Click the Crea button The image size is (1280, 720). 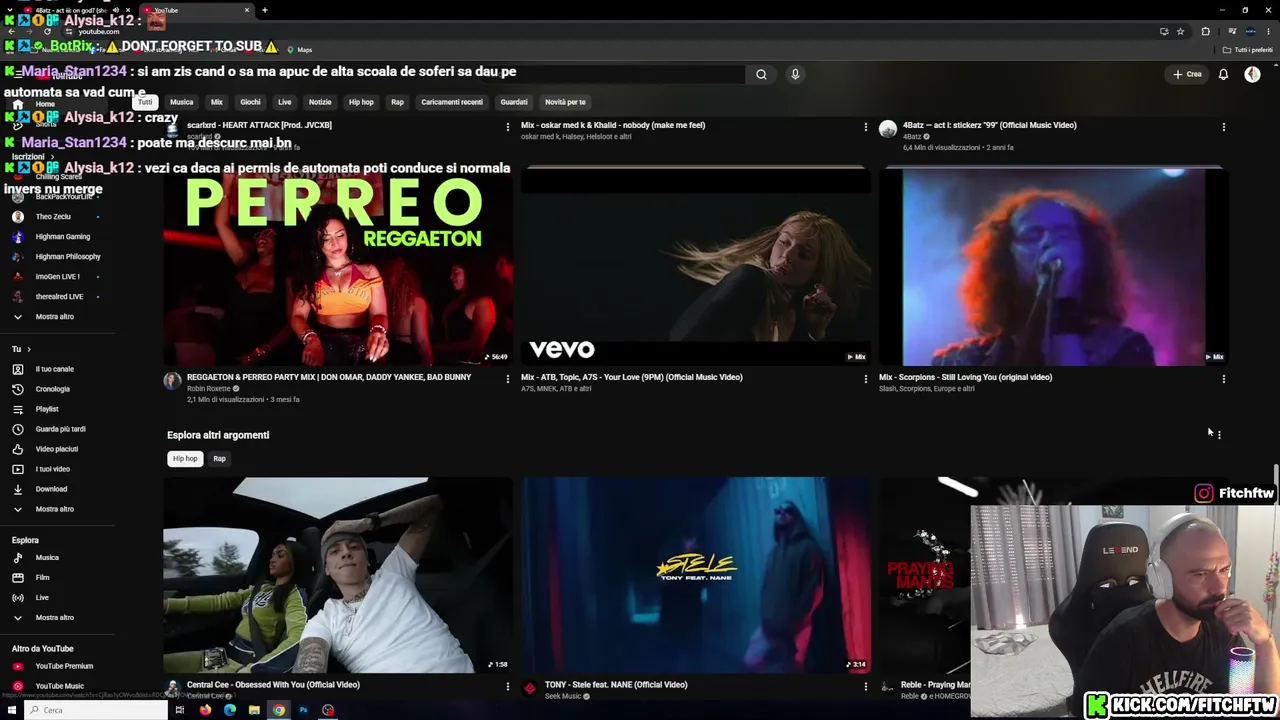pos(1188,74)
